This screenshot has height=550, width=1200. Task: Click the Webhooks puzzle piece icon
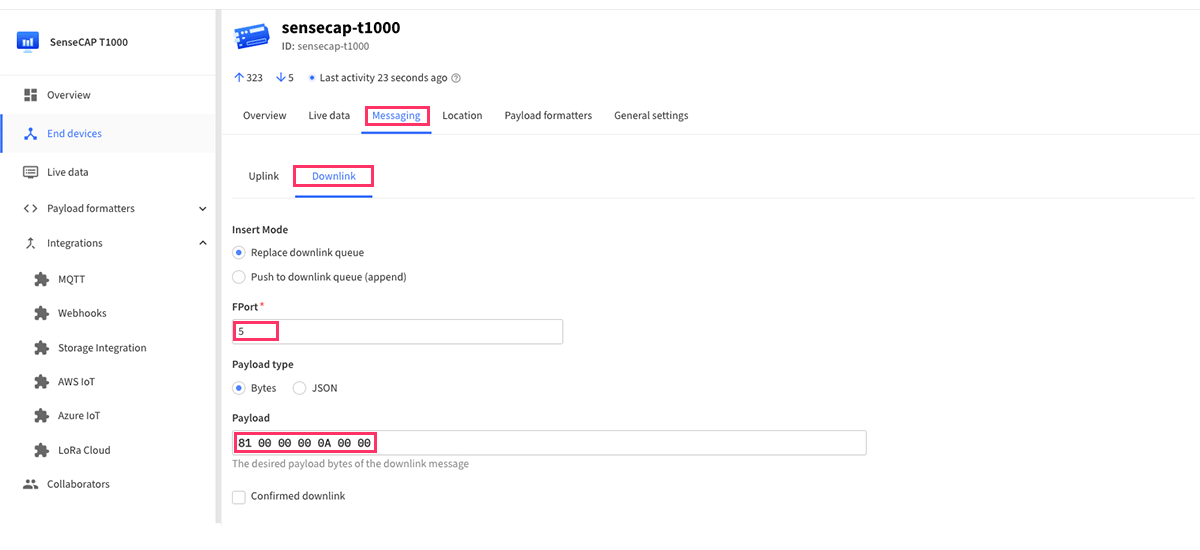pos(41,313)
